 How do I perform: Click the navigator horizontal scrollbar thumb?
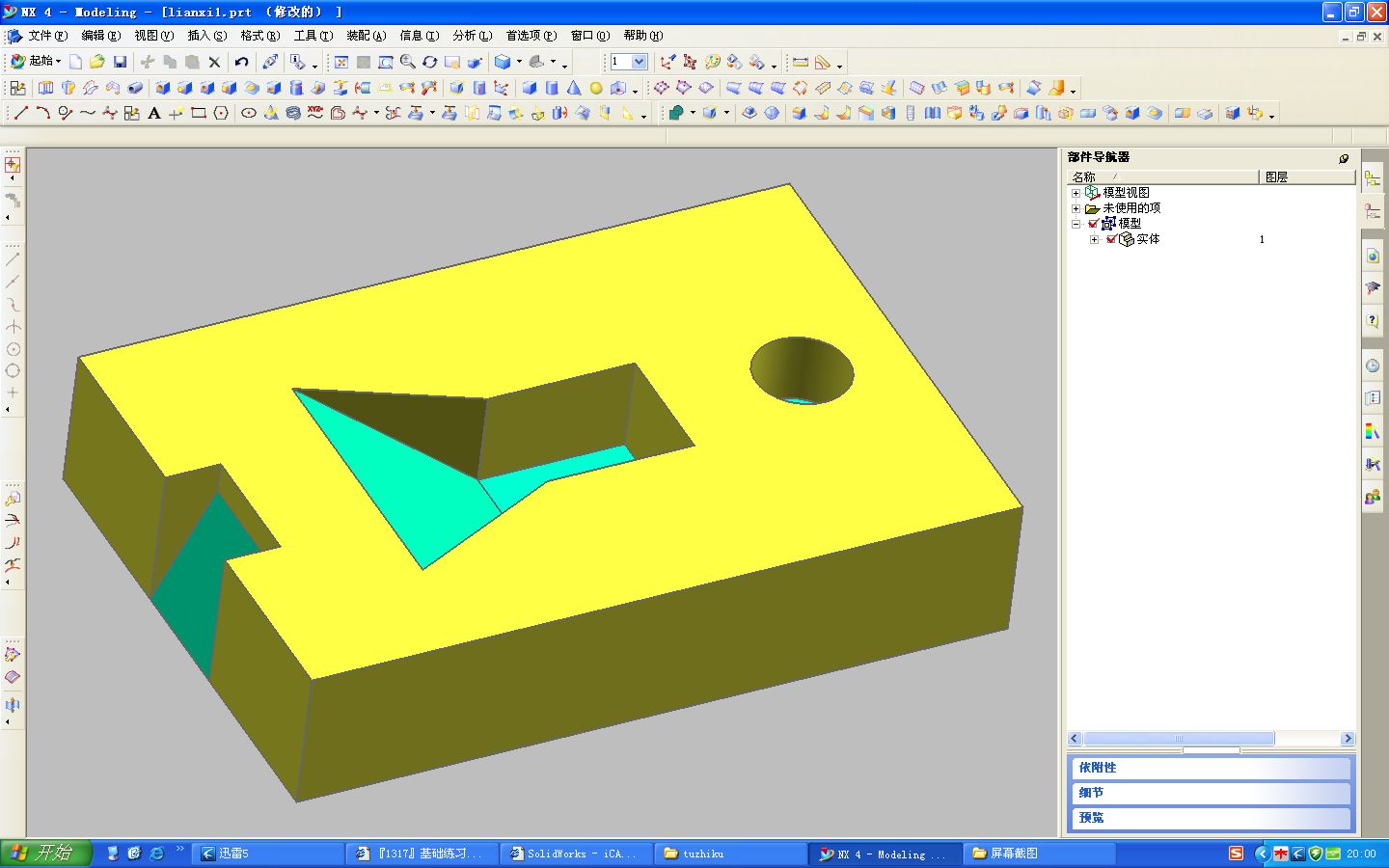pos(1178,739)
